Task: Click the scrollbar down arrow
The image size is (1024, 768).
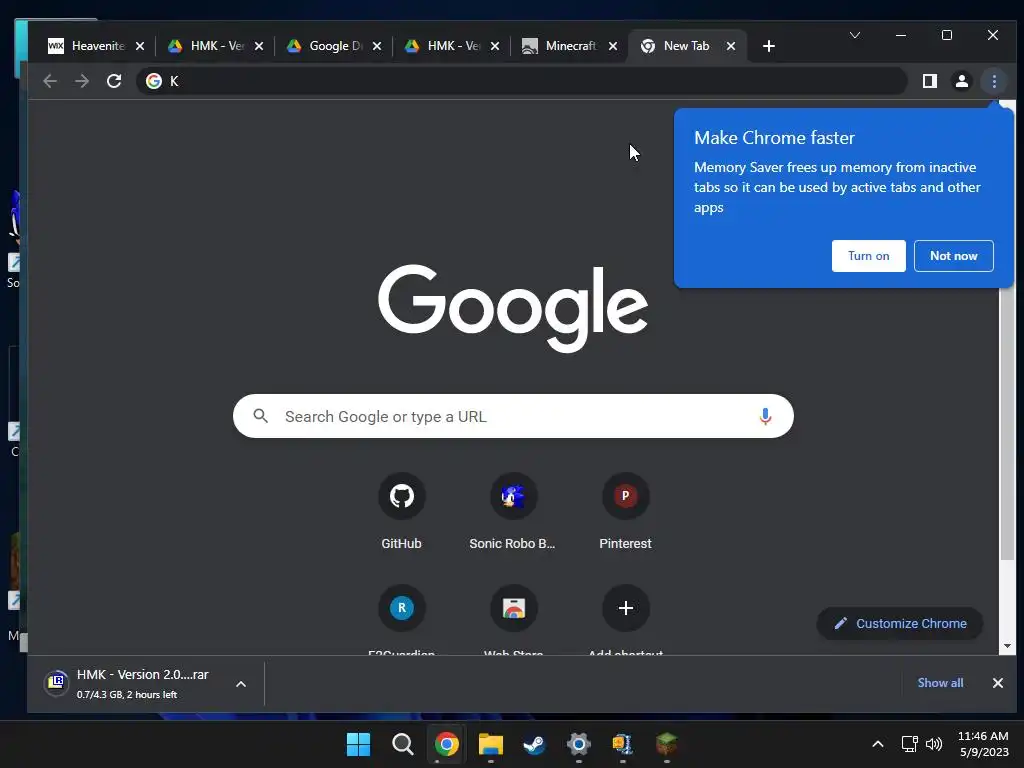Action: (1007, 646)
